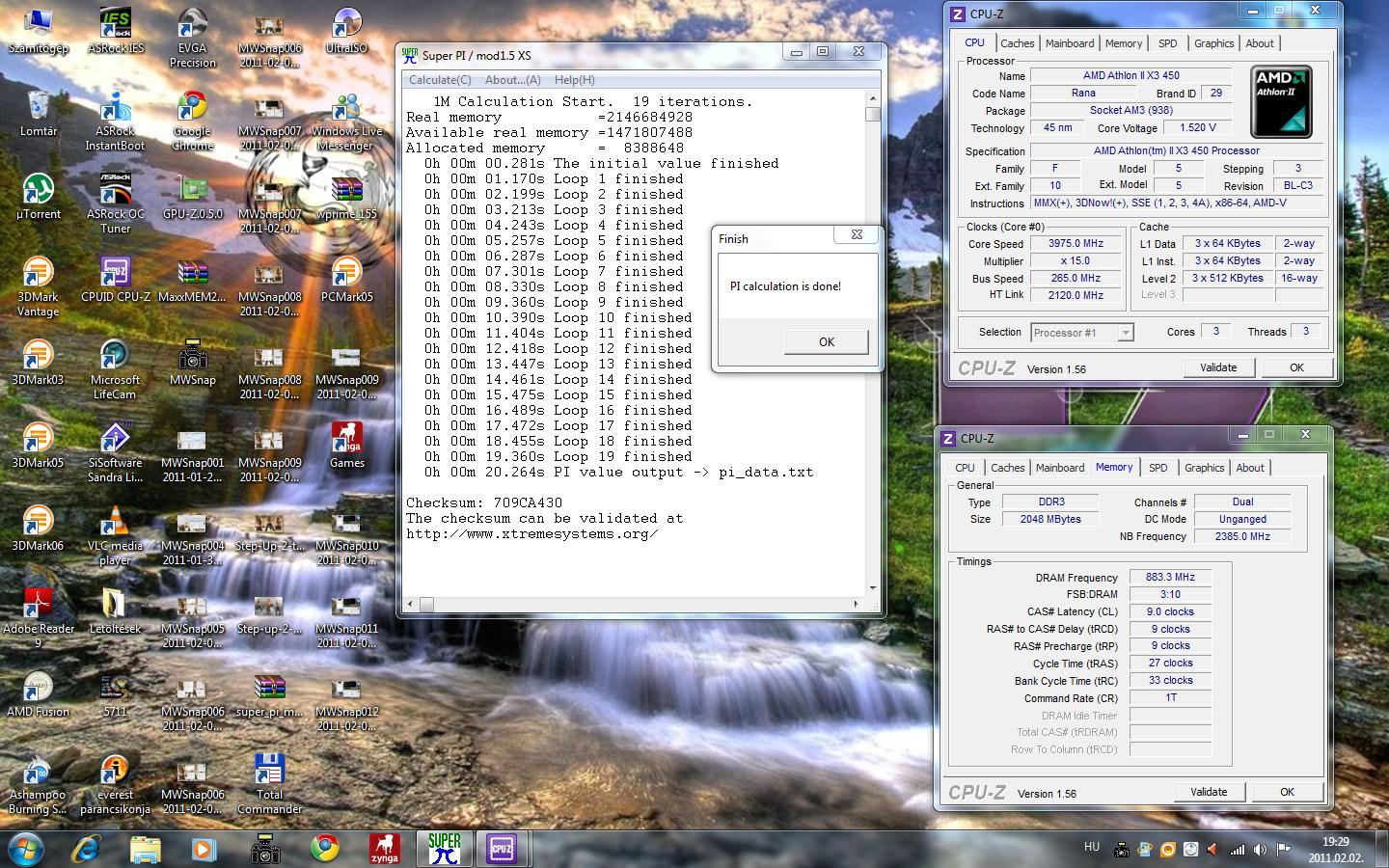Open ASRock OC Tuner desktop icon
The height and width of the screenshot is (868, 1389).
click(115, 203)
